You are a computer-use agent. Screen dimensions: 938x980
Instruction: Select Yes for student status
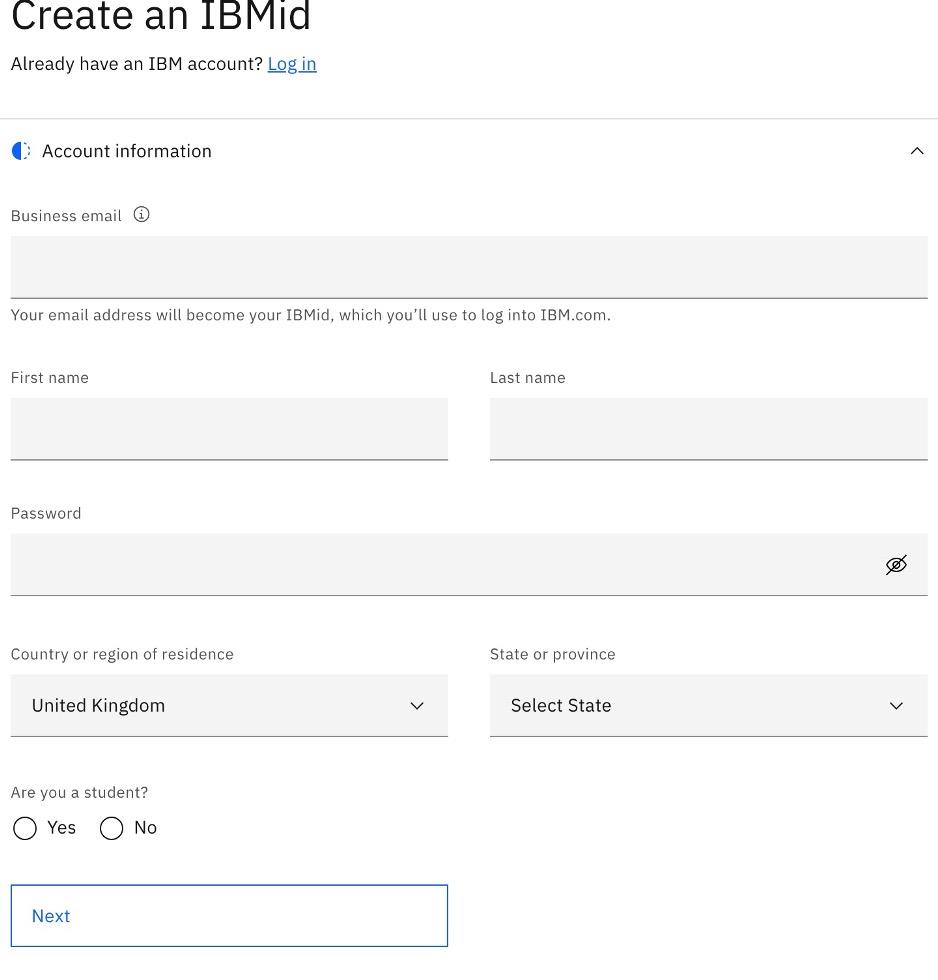(x=25, y=828)
